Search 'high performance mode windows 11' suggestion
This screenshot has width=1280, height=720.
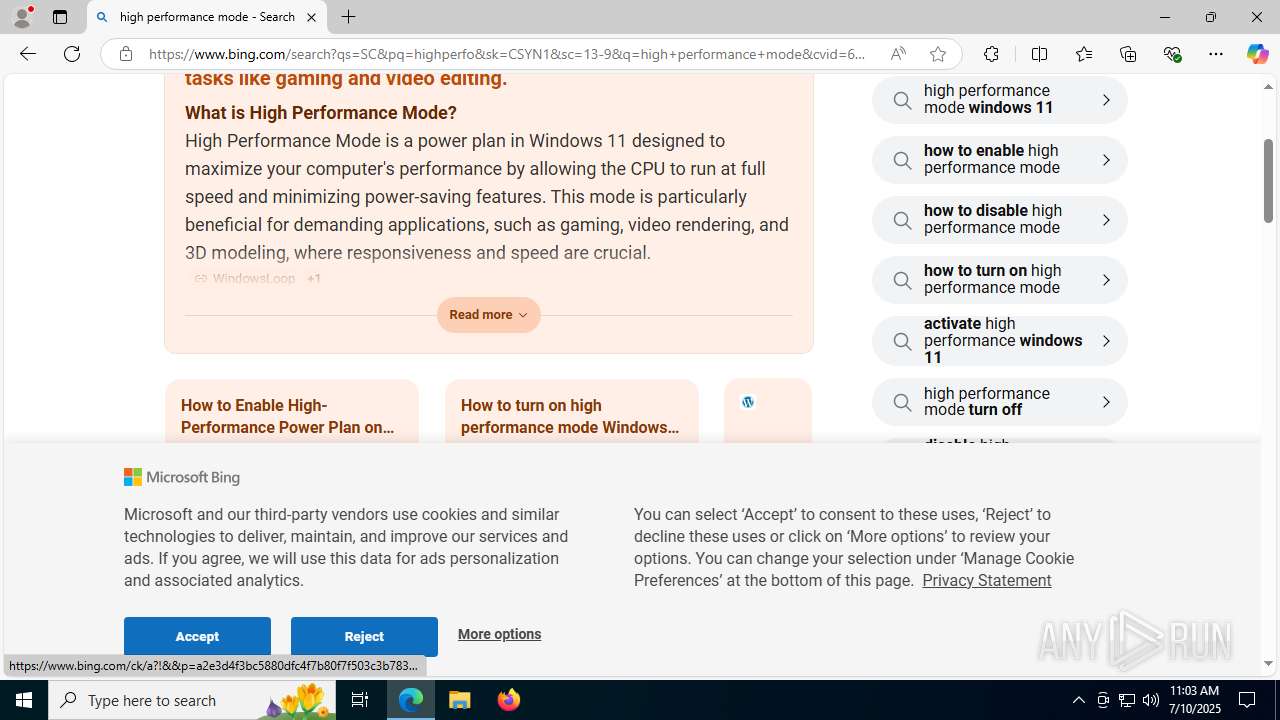point(999,100)
